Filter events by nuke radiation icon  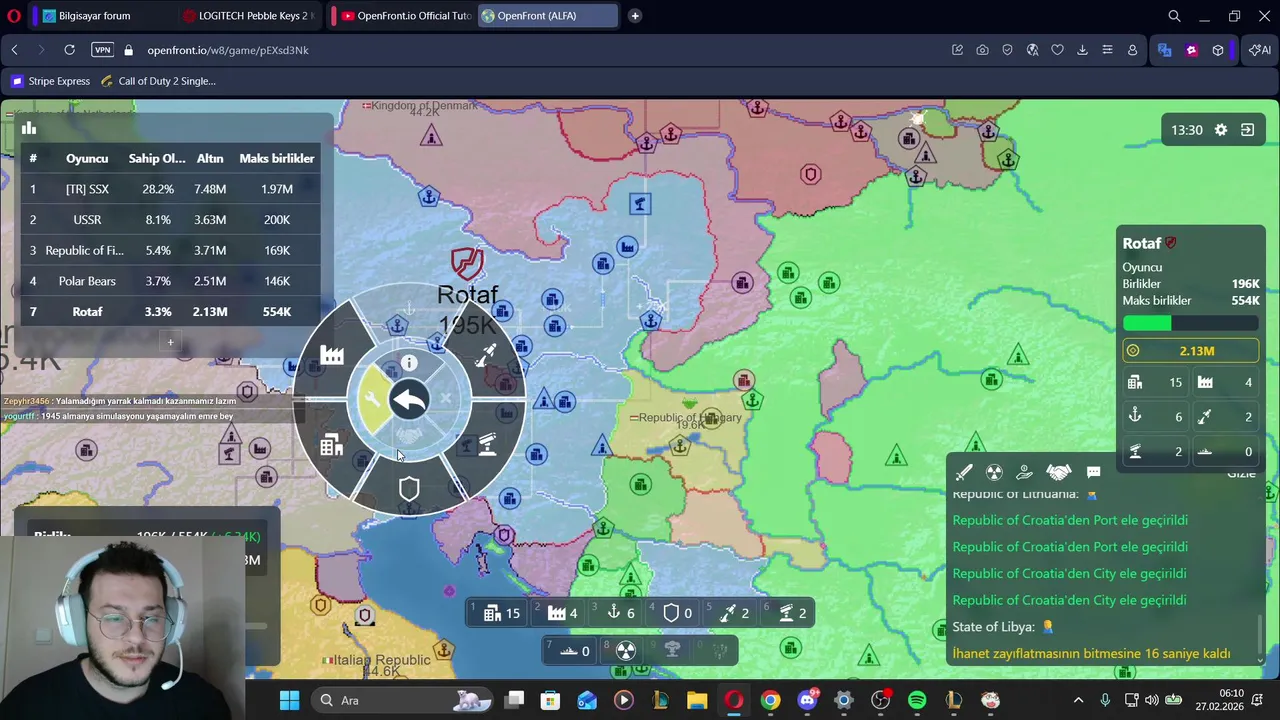994,472
